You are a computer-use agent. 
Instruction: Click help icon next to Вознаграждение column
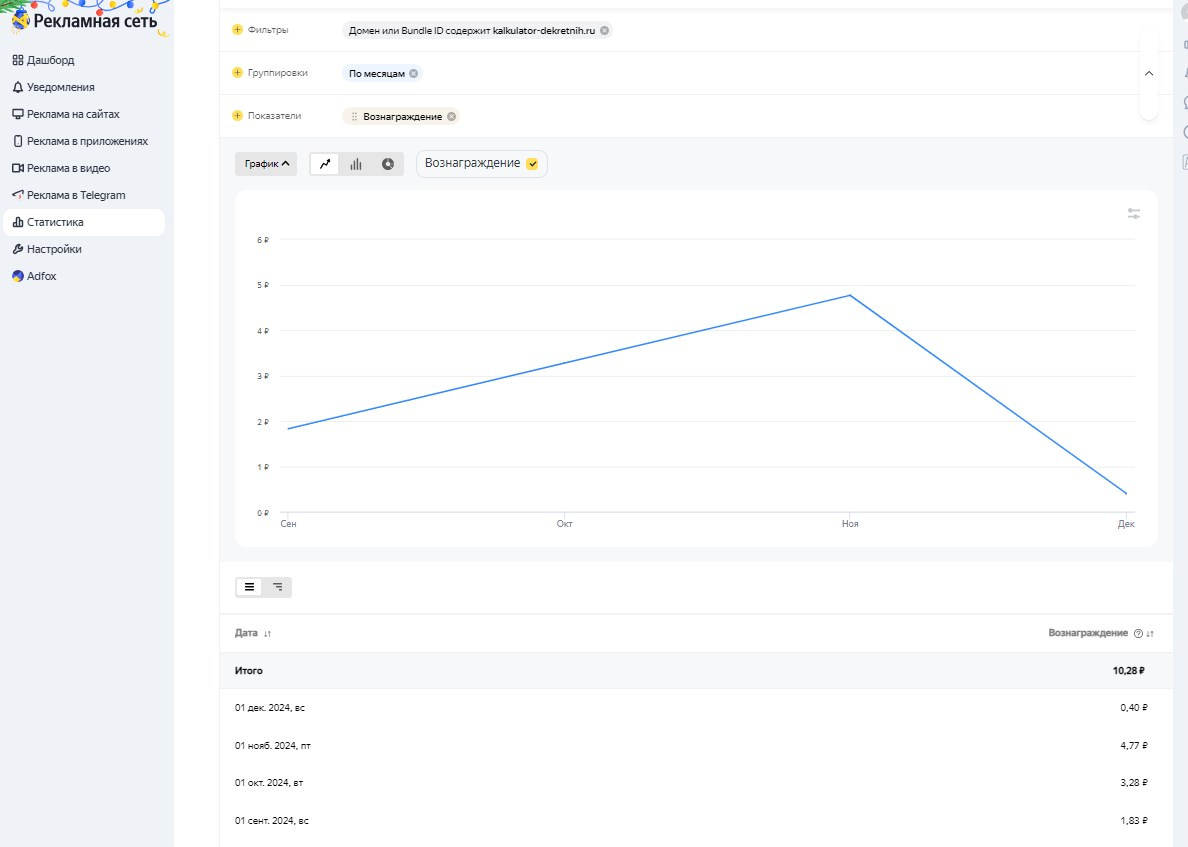[1138, 634]
